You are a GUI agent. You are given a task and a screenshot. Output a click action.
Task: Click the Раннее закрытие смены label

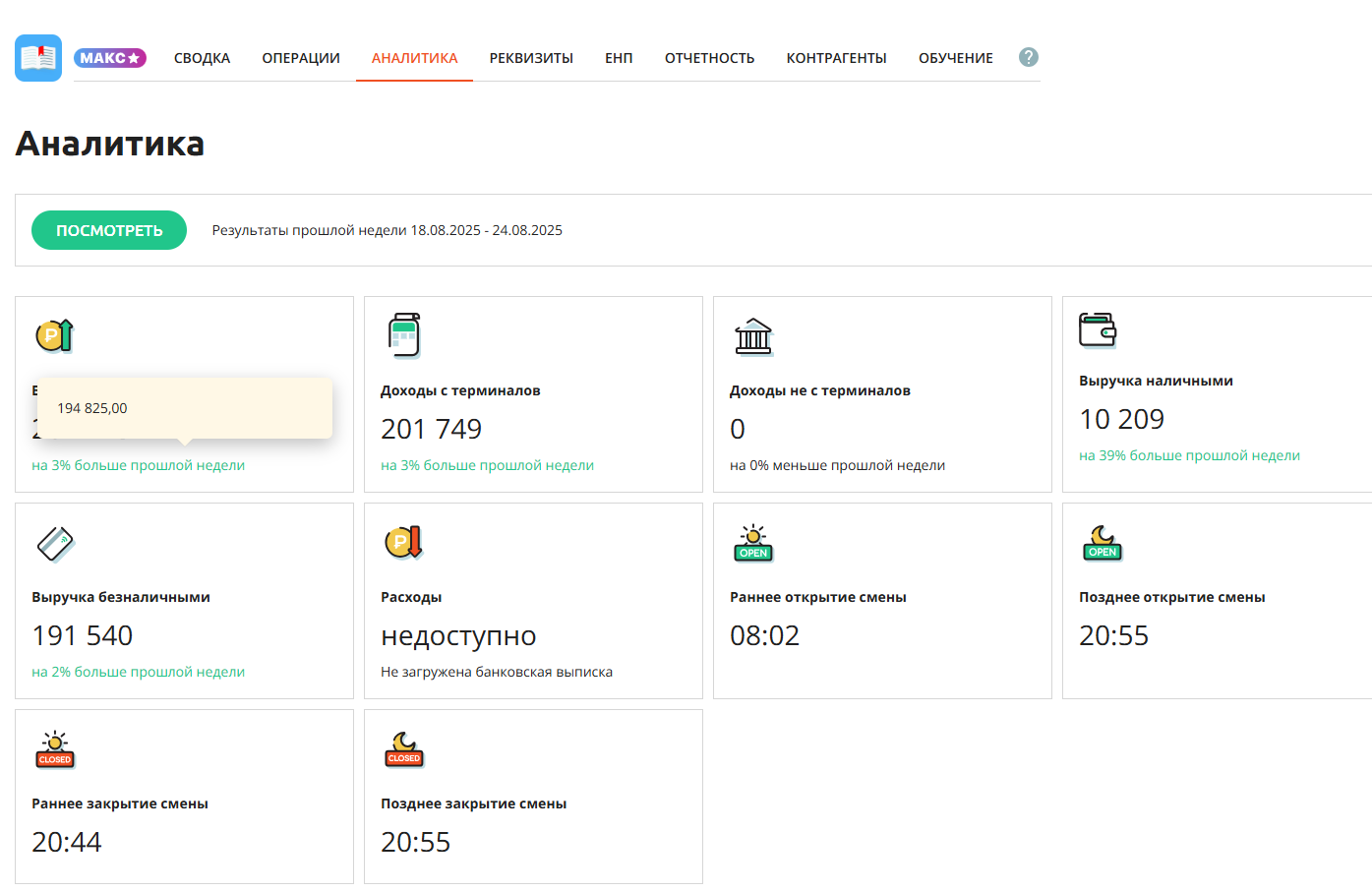(120, 803)
